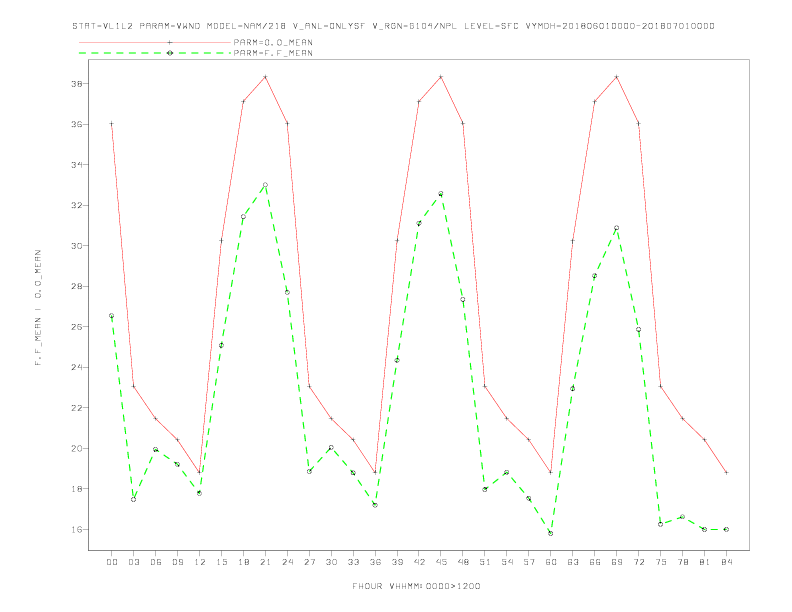792x612 pixels.
Task: Select the PARM=F.F_MEAN legend label
Action: point(273,53)
